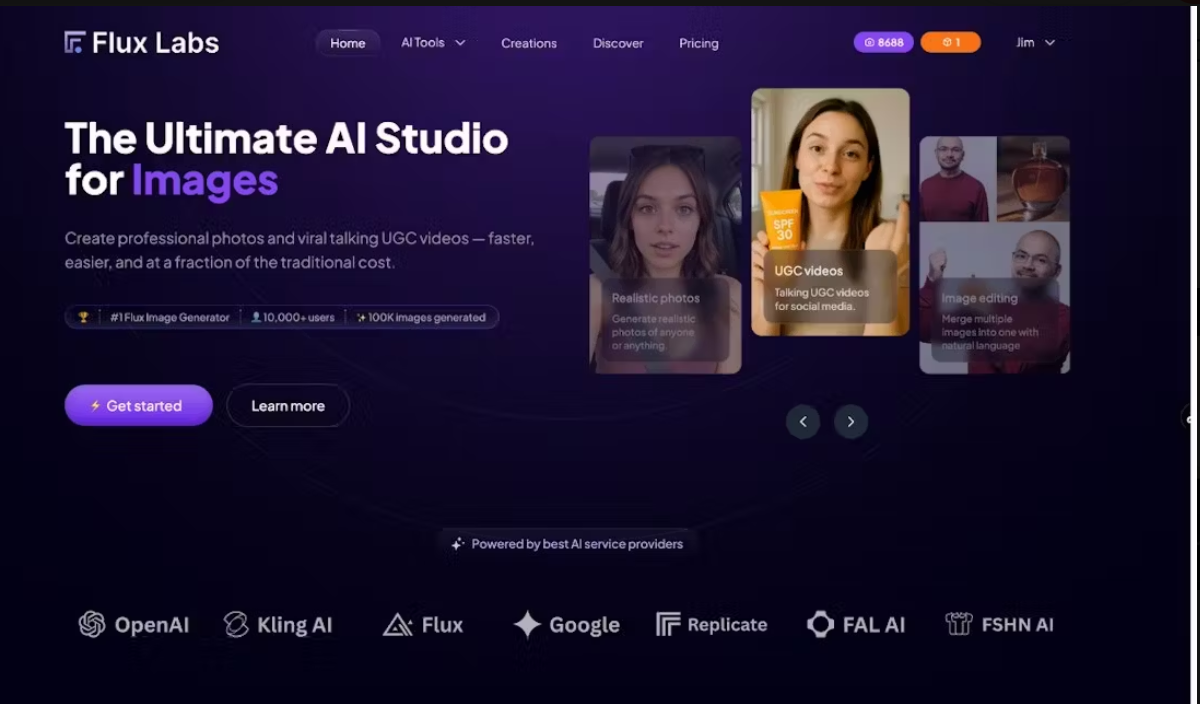Click the purple 8688 credits badge
Viewport: 1200px width, 704px height.
coord(883,42)
